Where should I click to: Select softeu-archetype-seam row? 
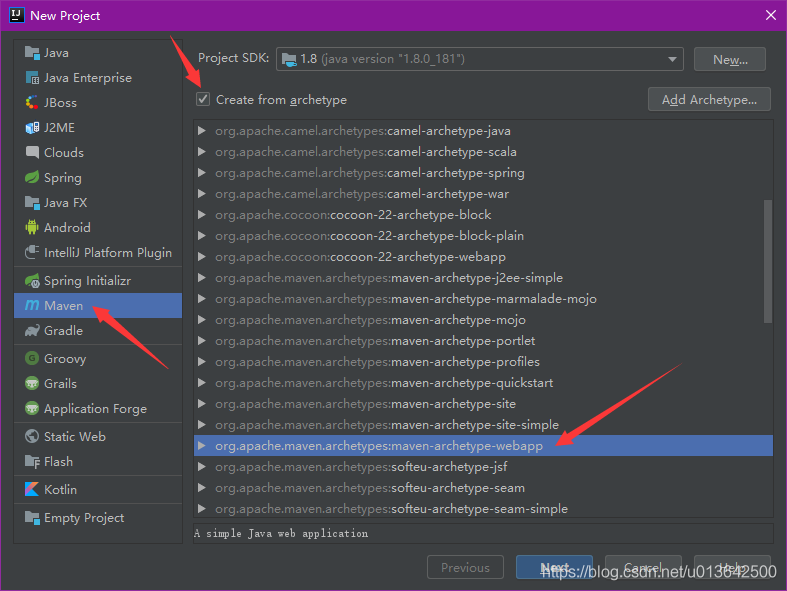pos(483,488)
